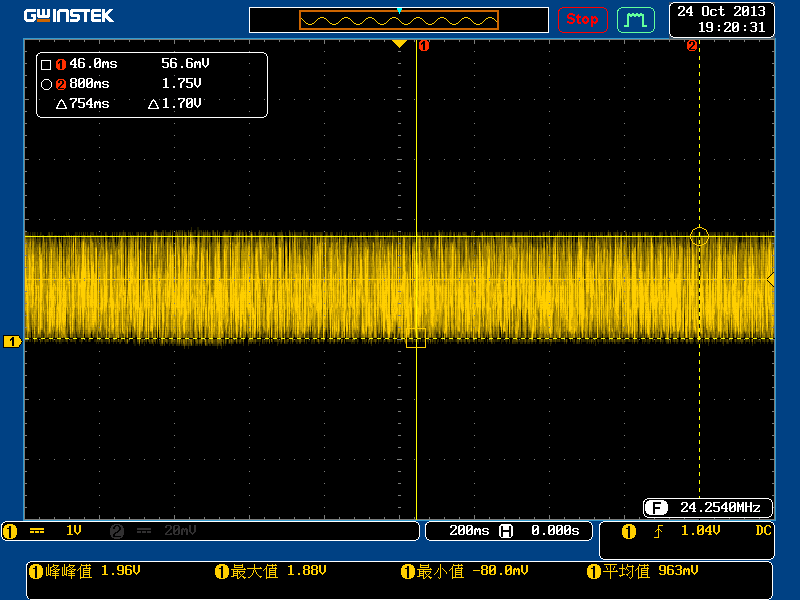Click the red Stop run-state indicator
This screenshot has height=600, width=800.
tap(582, 19)
